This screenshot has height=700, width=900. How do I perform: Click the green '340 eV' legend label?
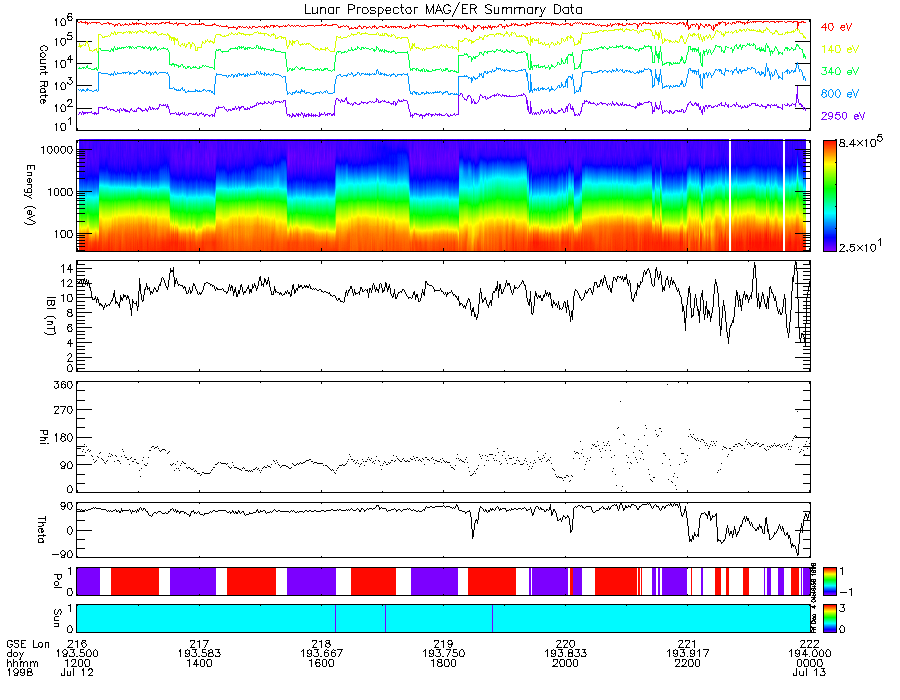point(840,71)
